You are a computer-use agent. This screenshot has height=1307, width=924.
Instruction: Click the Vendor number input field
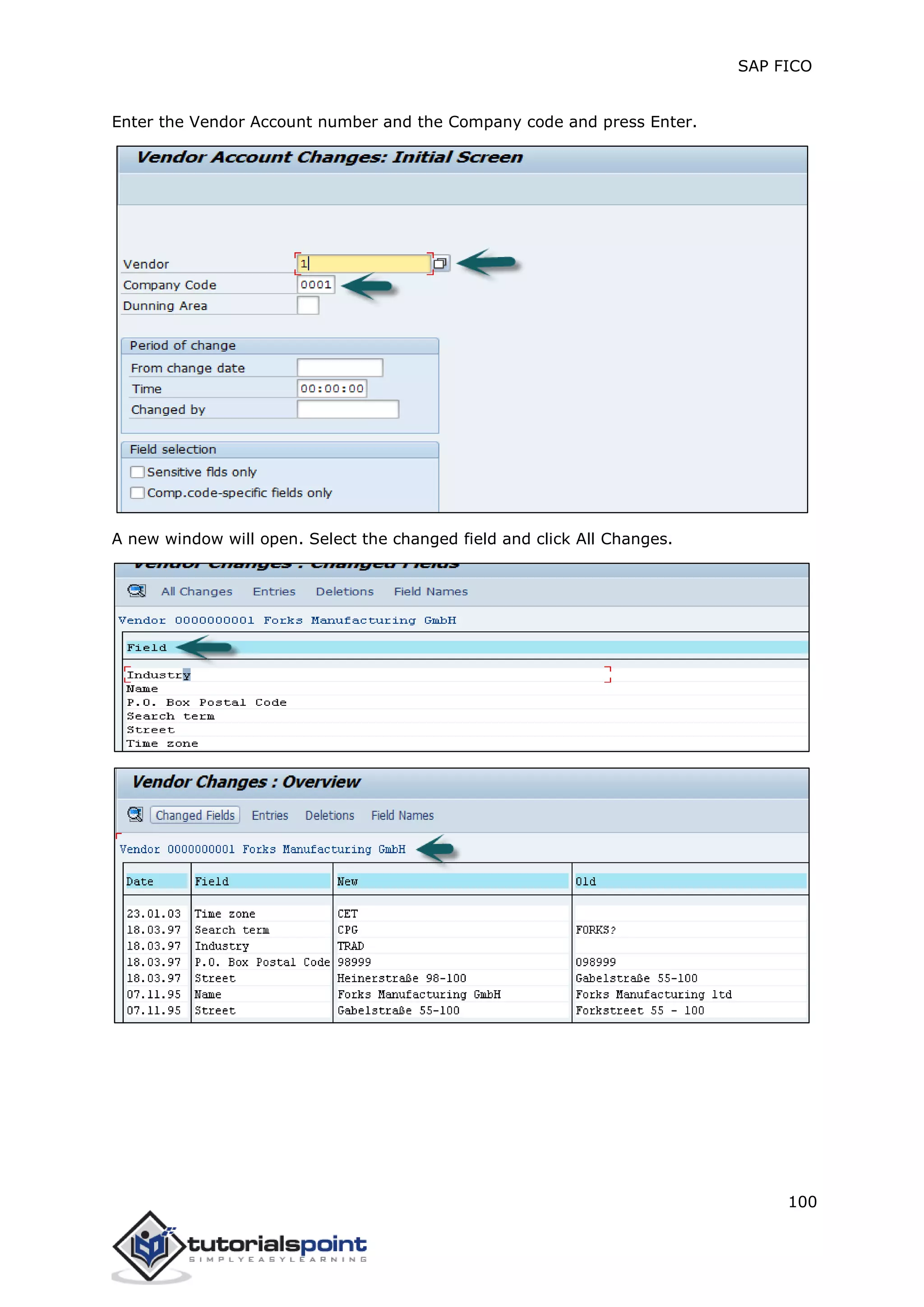[x=364, y=263]
